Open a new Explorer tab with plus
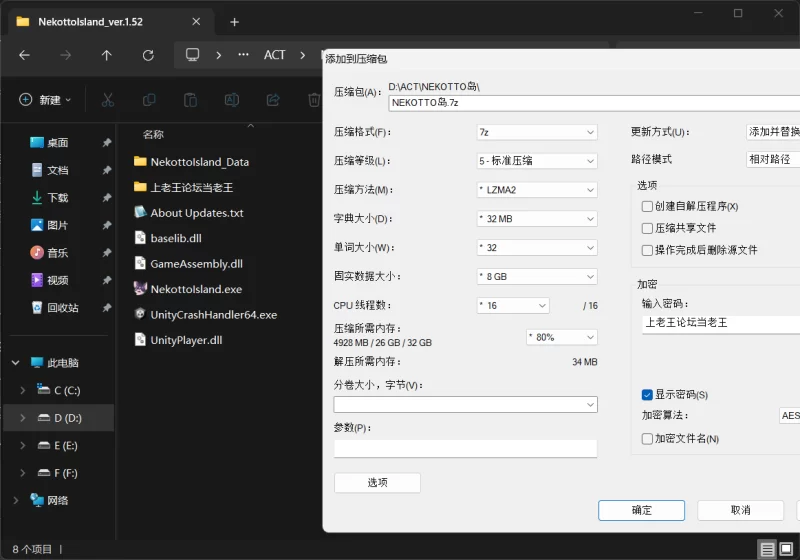 coord(234,22)
